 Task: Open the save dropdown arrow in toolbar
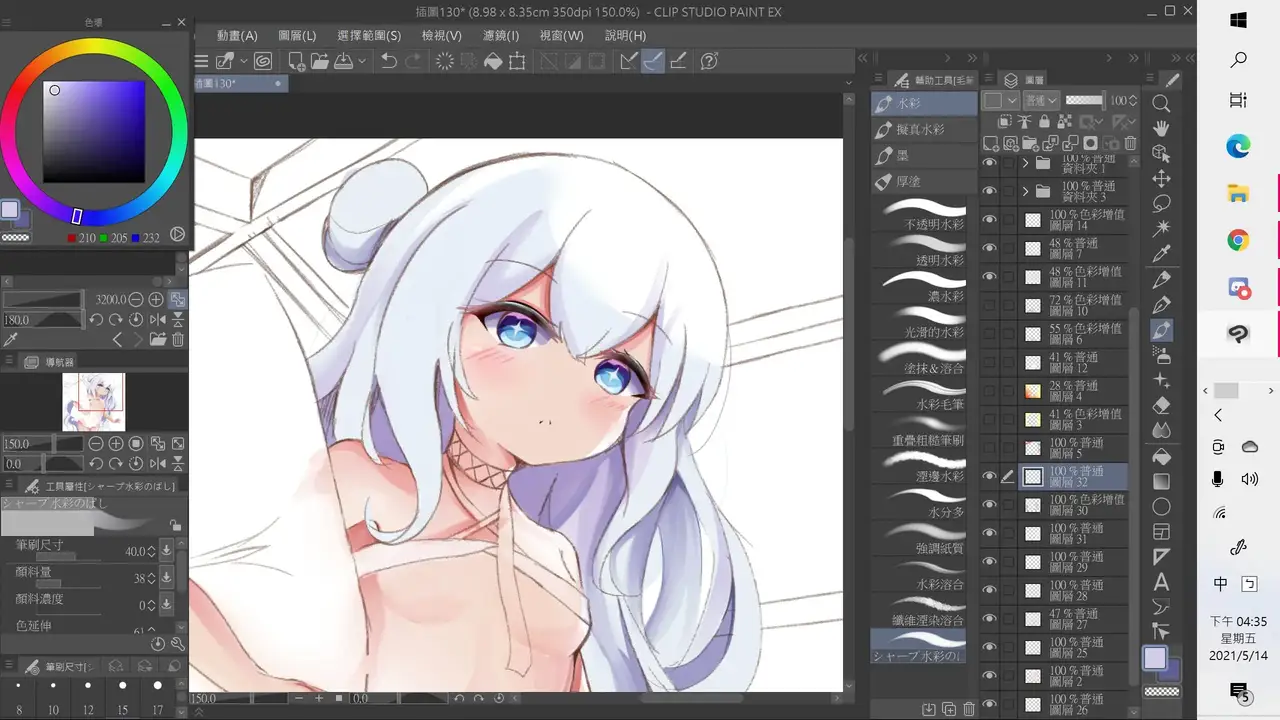pyautogui.click(x=362, y=62)
